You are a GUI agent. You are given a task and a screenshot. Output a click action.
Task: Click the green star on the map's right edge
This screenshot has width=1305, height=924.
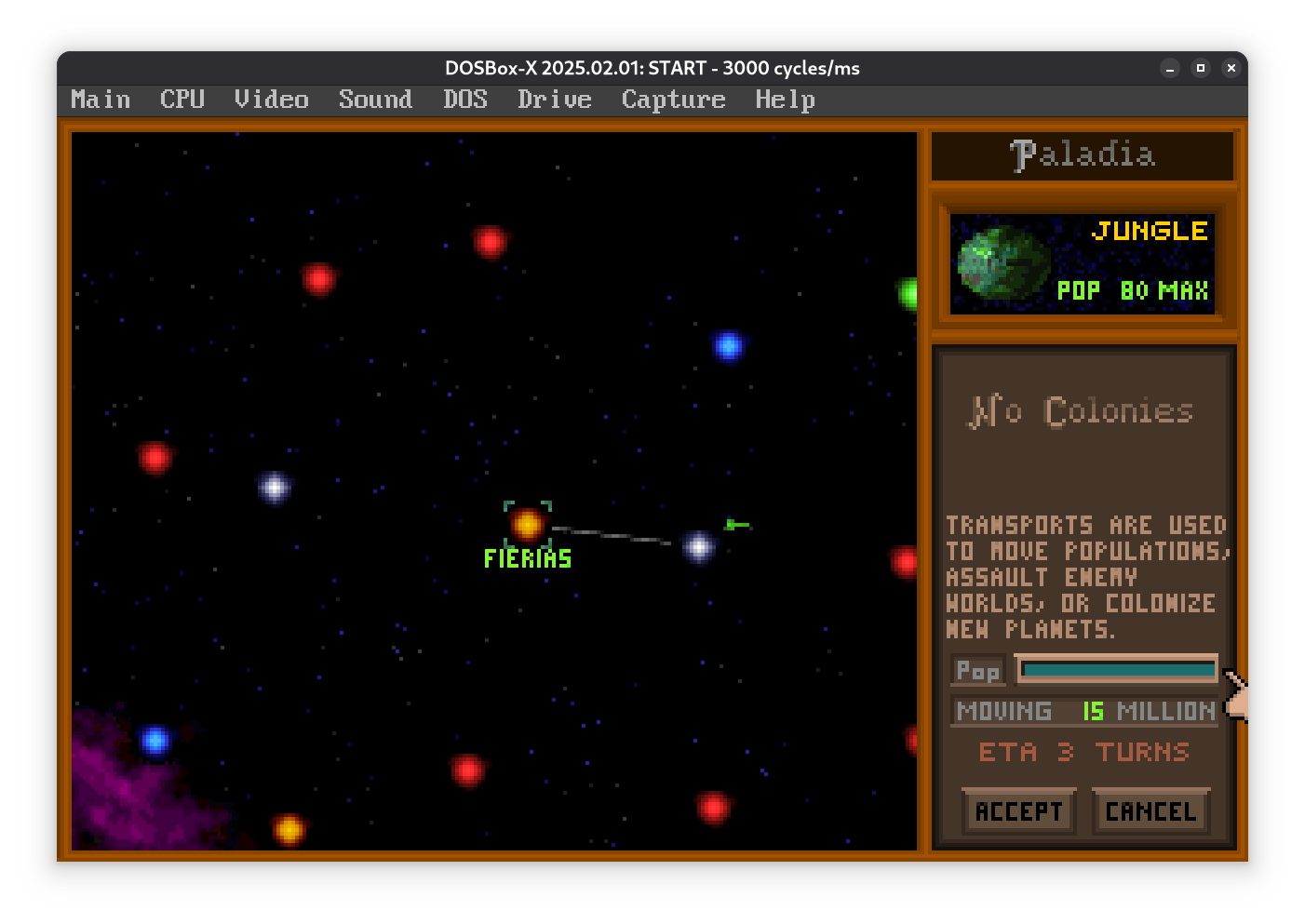point(908,294)
